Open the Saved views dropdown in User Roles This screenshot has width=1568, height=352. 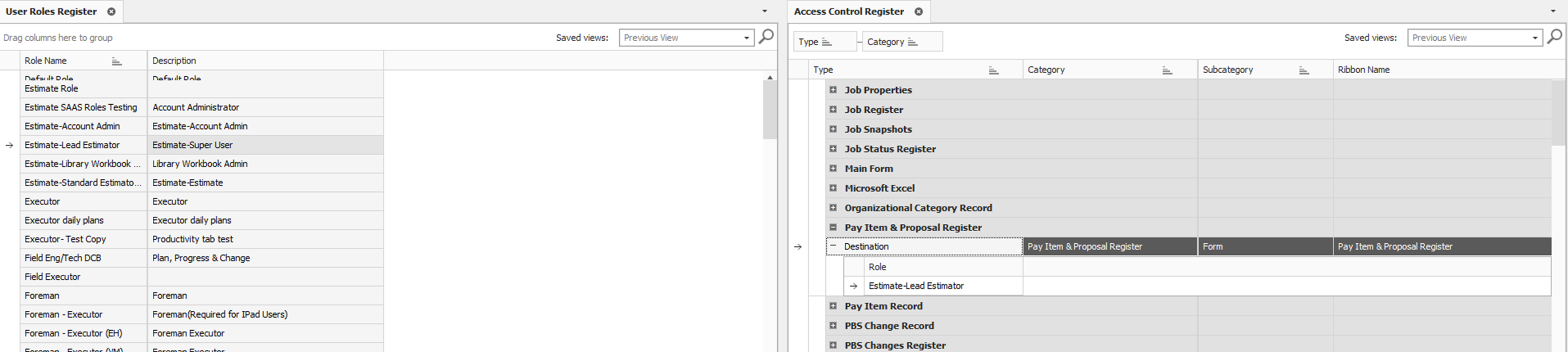pyautogui.click(x=746, y=38)
